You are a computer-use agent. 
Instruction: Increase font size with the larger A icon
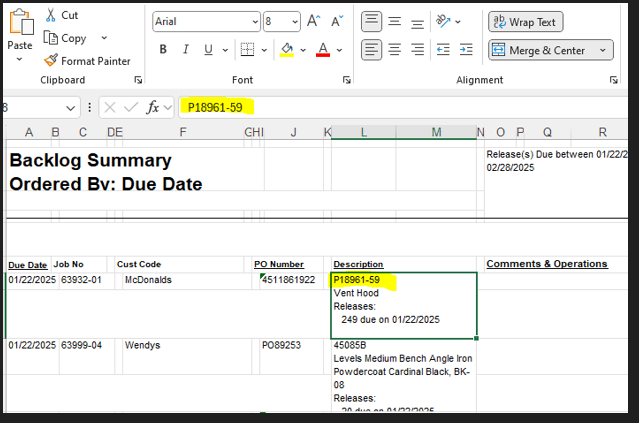pyautogui.click(x=313, y=21)
